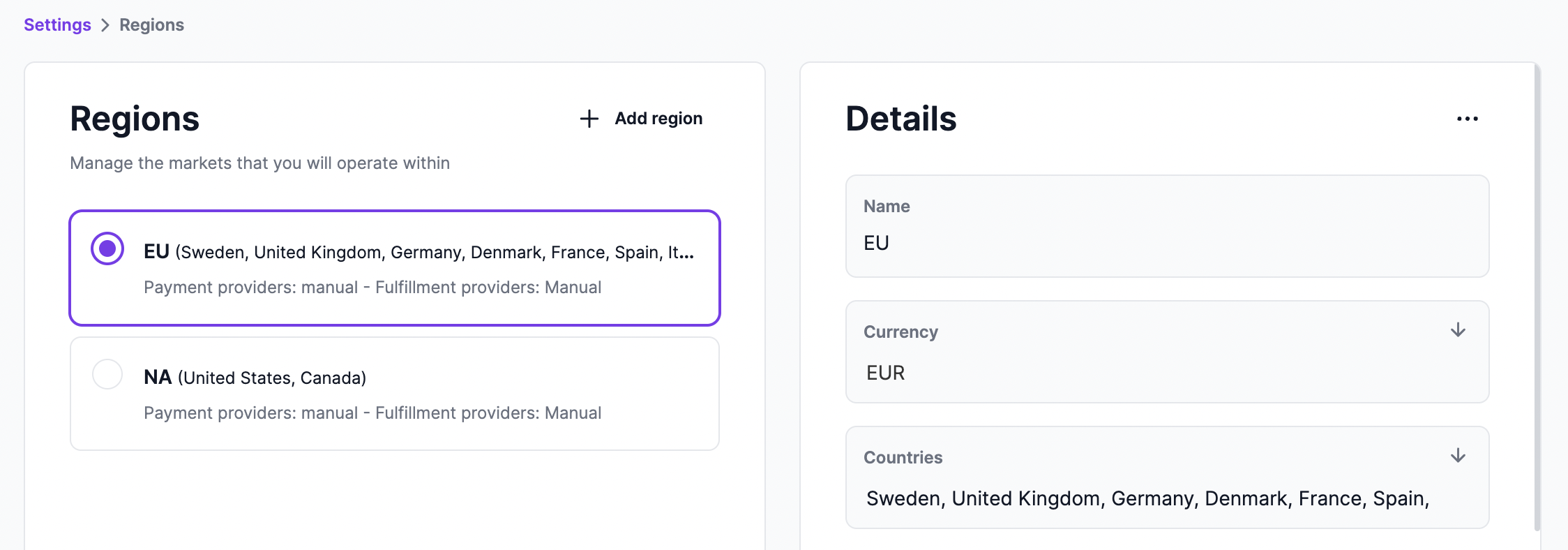The image size is (1568, 550).
Task: Click the arrow icon in the Currency box
Action: pos(1458,331)
